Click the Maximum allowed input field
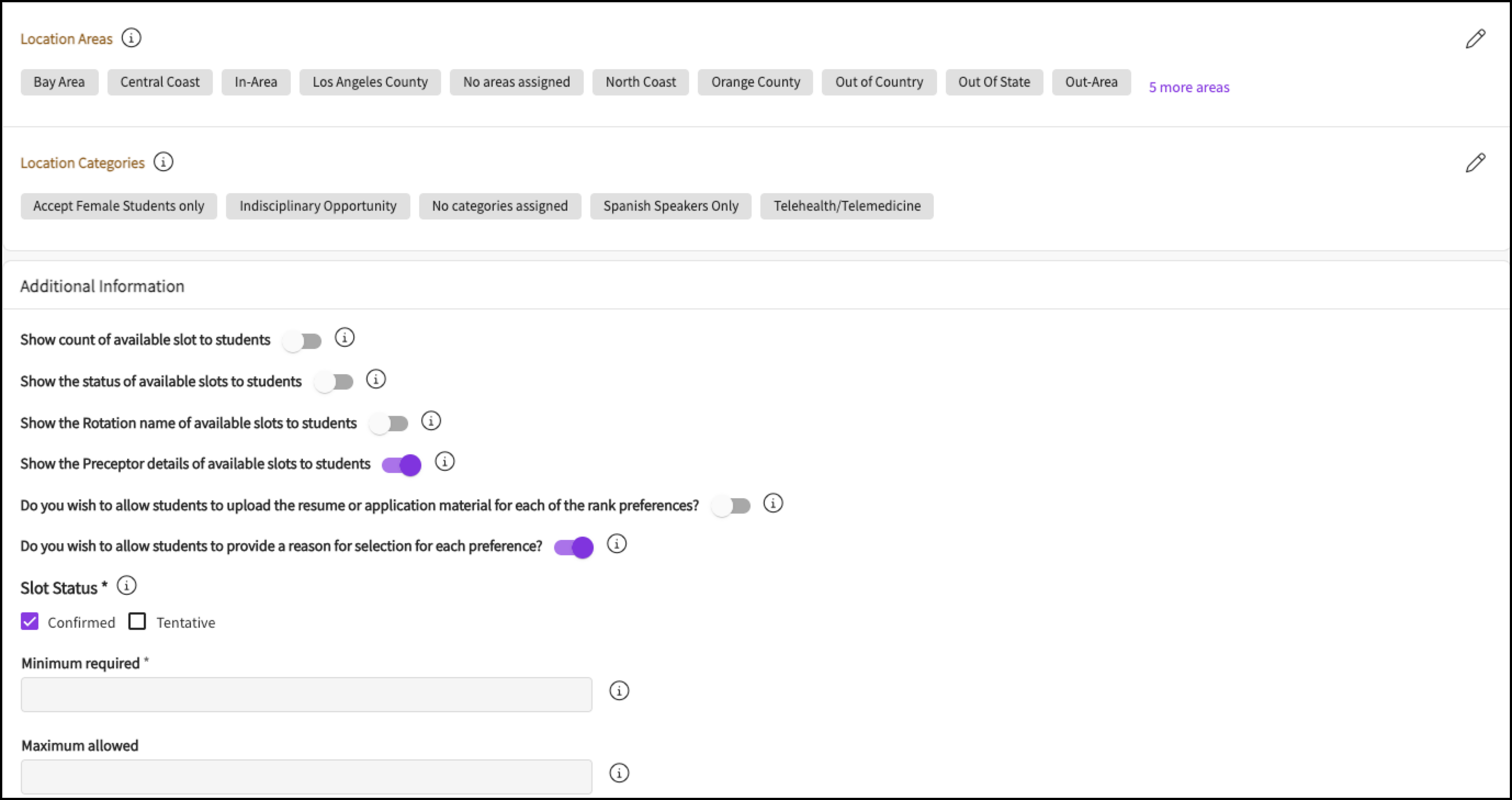The height and width of the screenshot is (800, 1512). click(x=306, y=776)
